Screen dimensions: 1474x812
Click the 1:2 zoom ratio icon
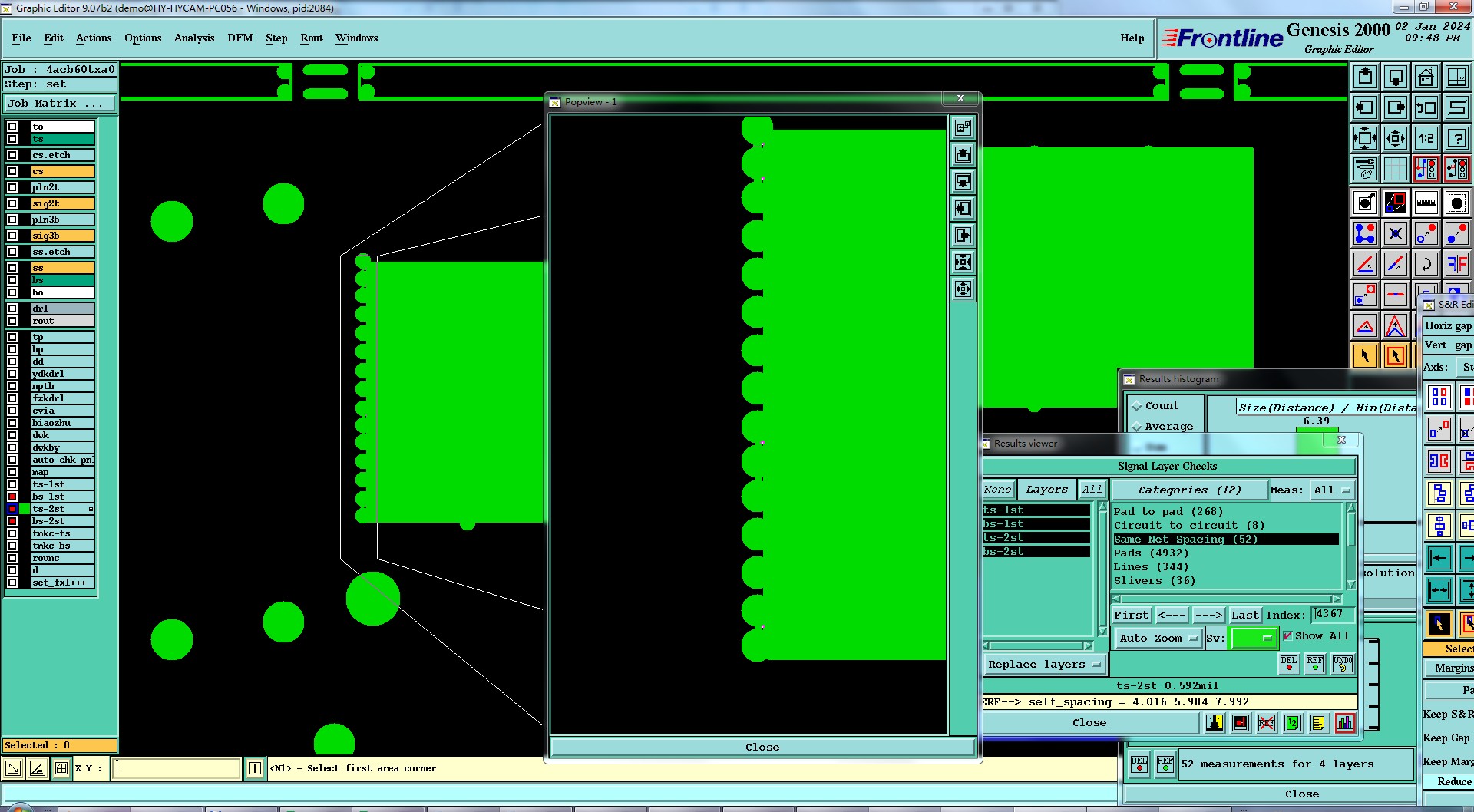click(x=1426, y=138)
